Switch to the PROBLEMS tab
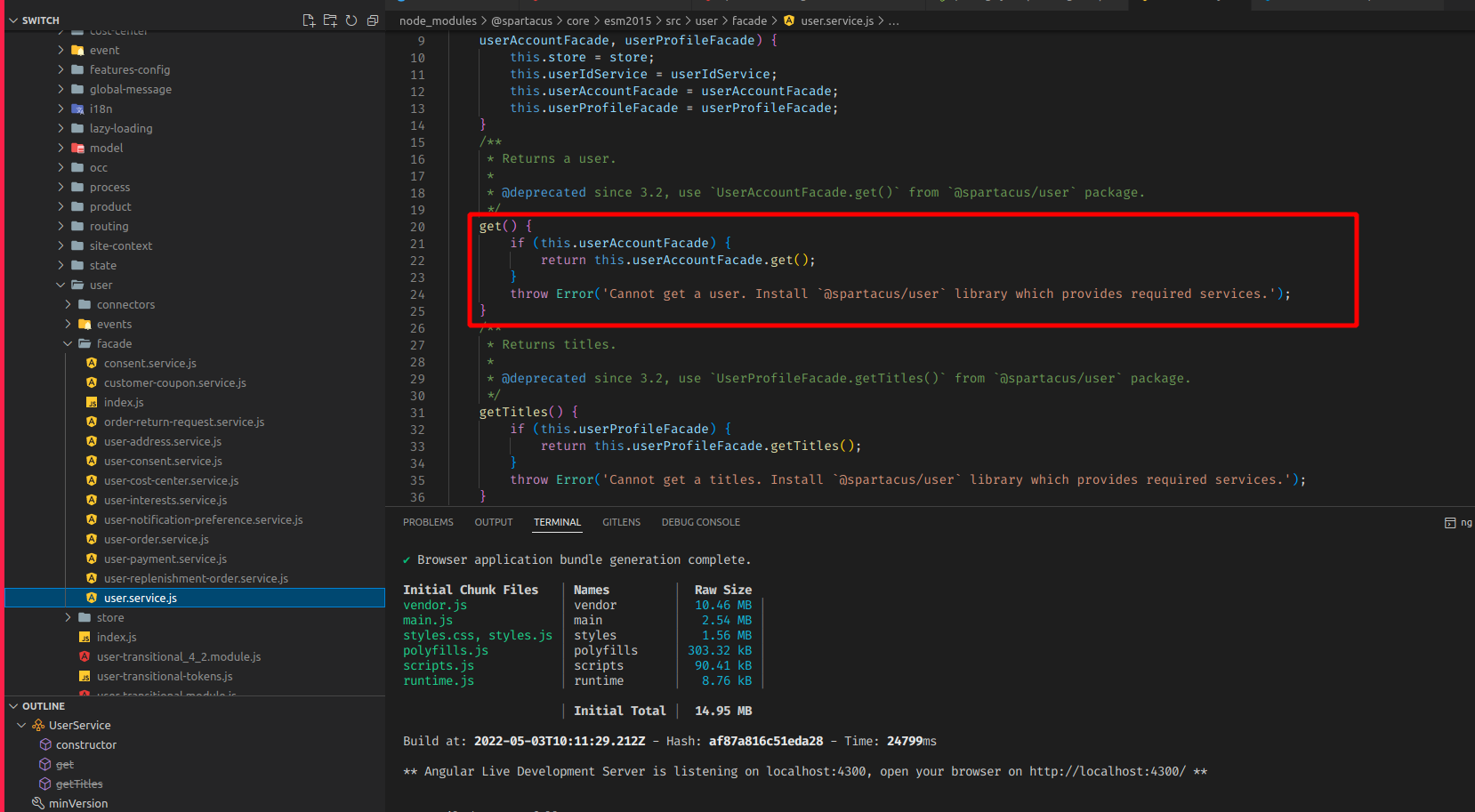The width and height of the screenshot is (1475, 812). 428,523
